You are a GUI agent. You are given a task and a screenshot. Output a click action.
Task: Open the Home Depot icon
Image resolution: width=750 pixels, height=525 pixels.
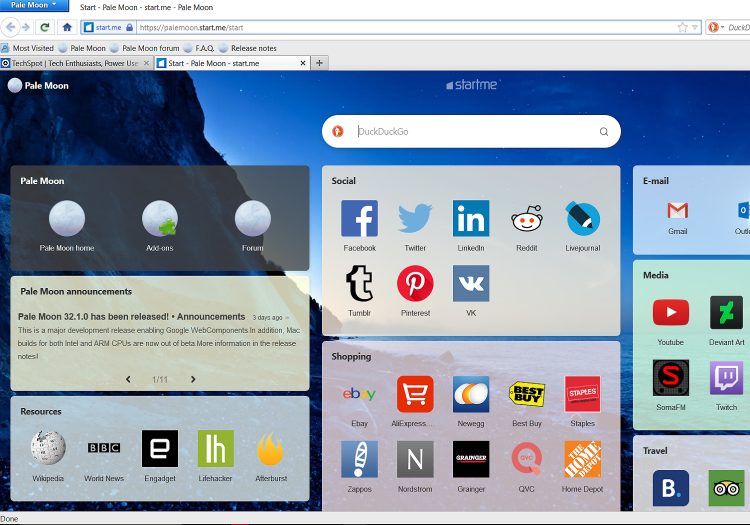[x=583, y=459]
